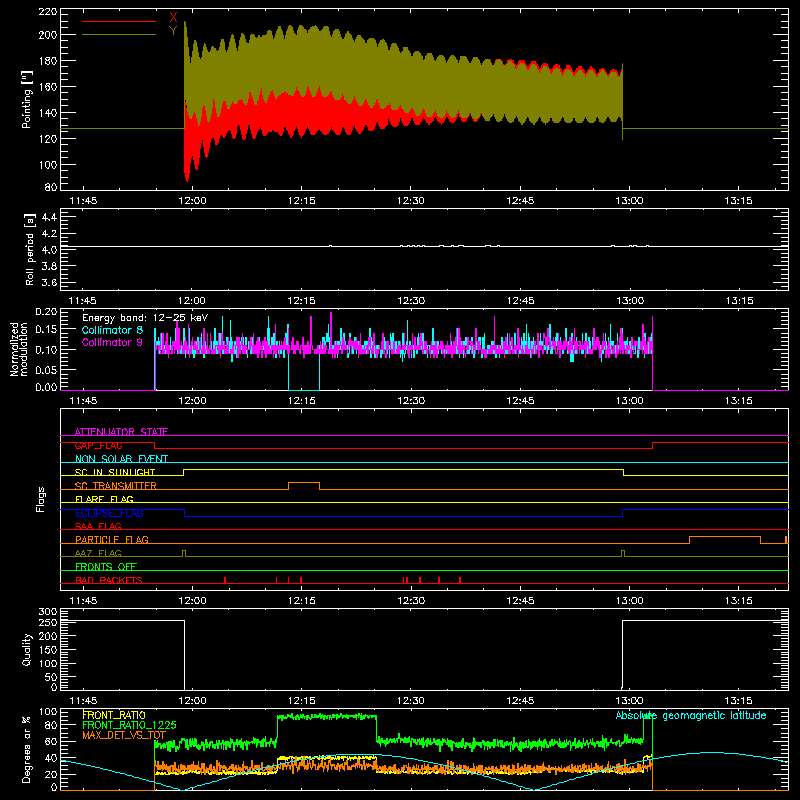Click the 150 tick on the Quality axis
800x800 pixels.
(x=48, y=650)
